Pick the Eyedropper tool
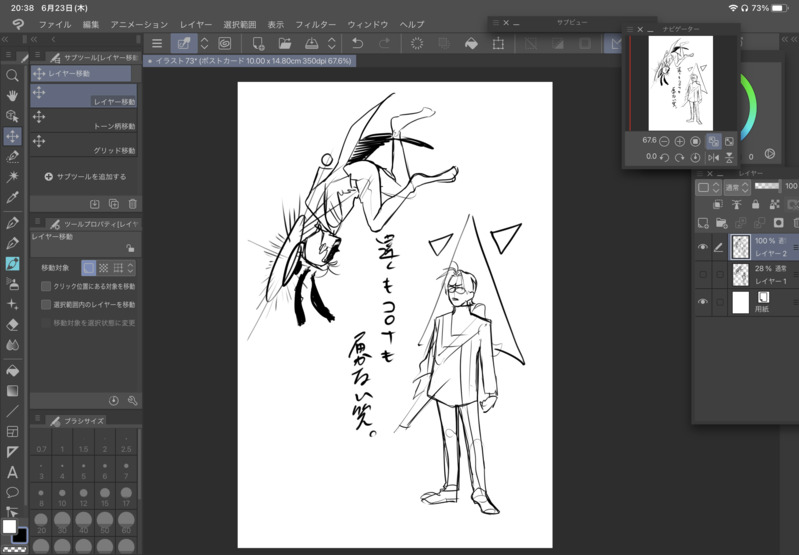799x555 pixels. point(12,198)
